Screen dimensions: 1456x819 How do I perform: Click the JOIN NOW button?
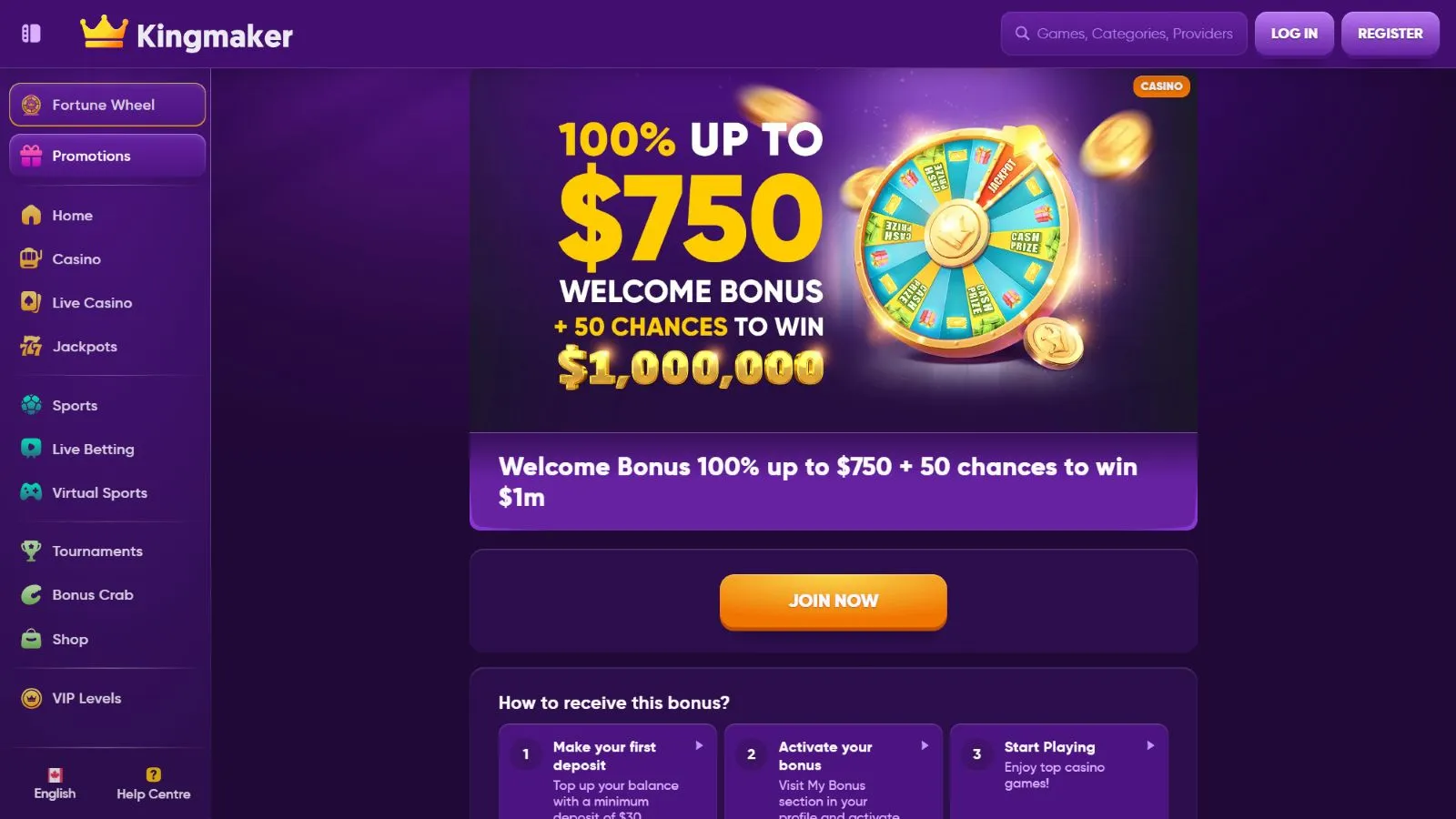(x=833, y=601)
